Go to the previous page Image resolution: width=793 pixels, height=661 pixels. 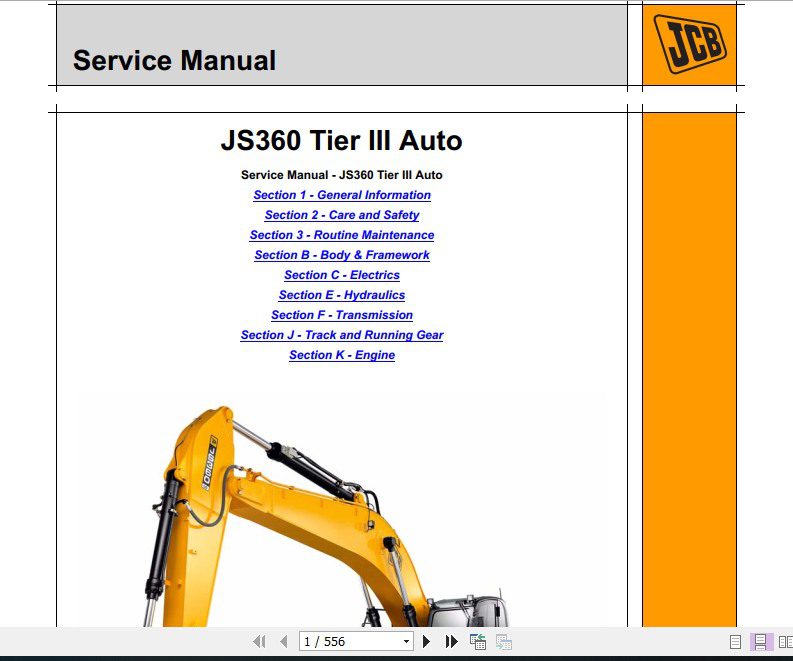pyautogui.click(x=284, y=642)
